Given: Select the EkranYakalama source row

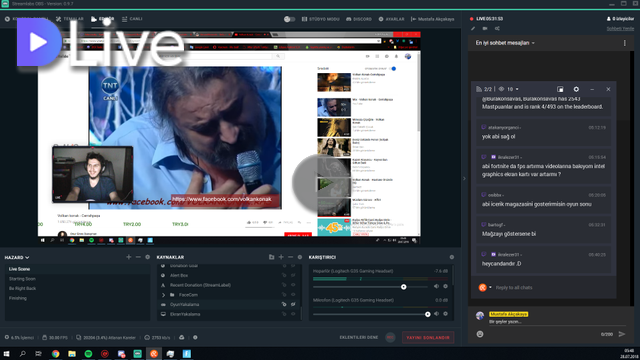Looking at the screenshot, I should tap(229, 314).
